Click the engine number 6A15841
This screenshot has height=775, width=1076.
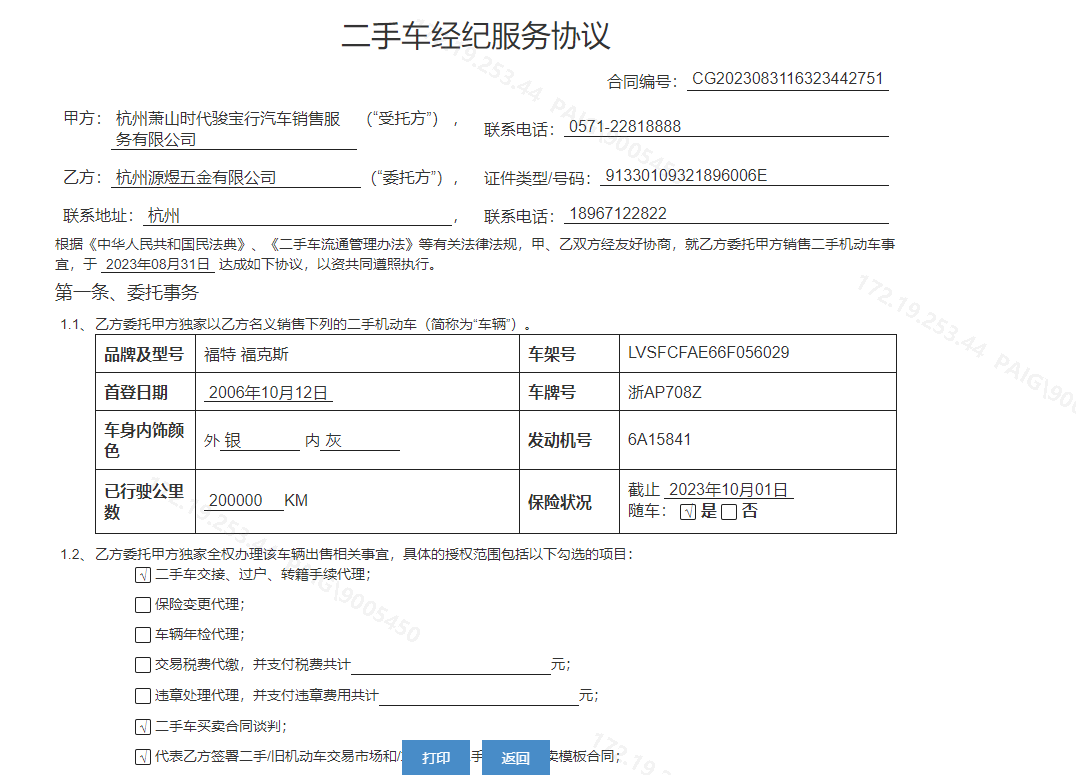(x=659, y=439)
